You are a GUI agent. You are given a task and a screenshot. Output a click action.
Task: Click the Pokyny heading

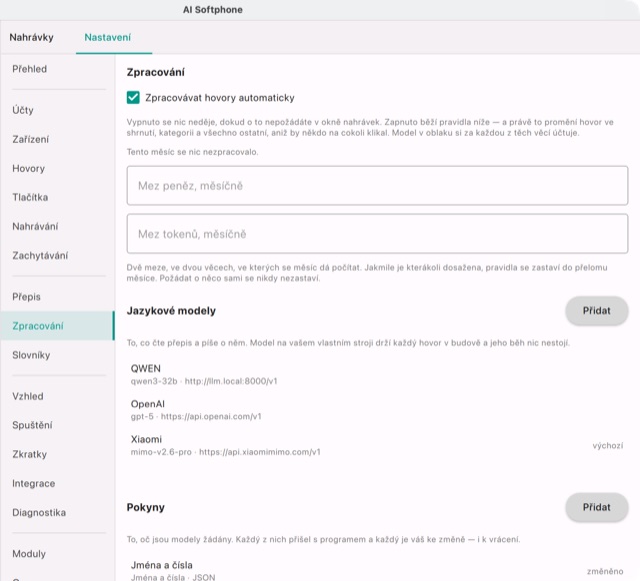click(146, 507)
